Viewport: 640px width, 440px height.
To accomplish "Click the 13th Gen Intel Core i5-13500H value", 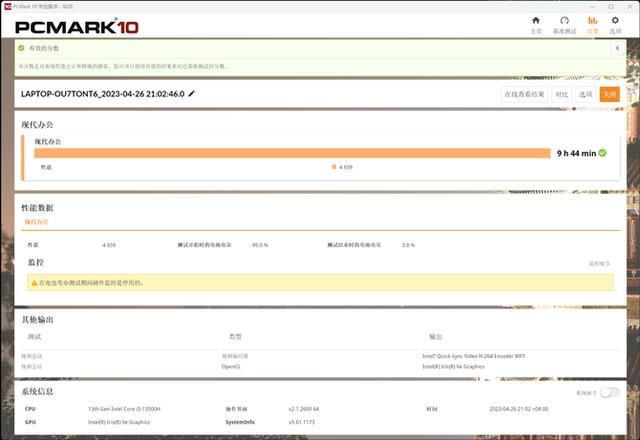I will 124,409.
